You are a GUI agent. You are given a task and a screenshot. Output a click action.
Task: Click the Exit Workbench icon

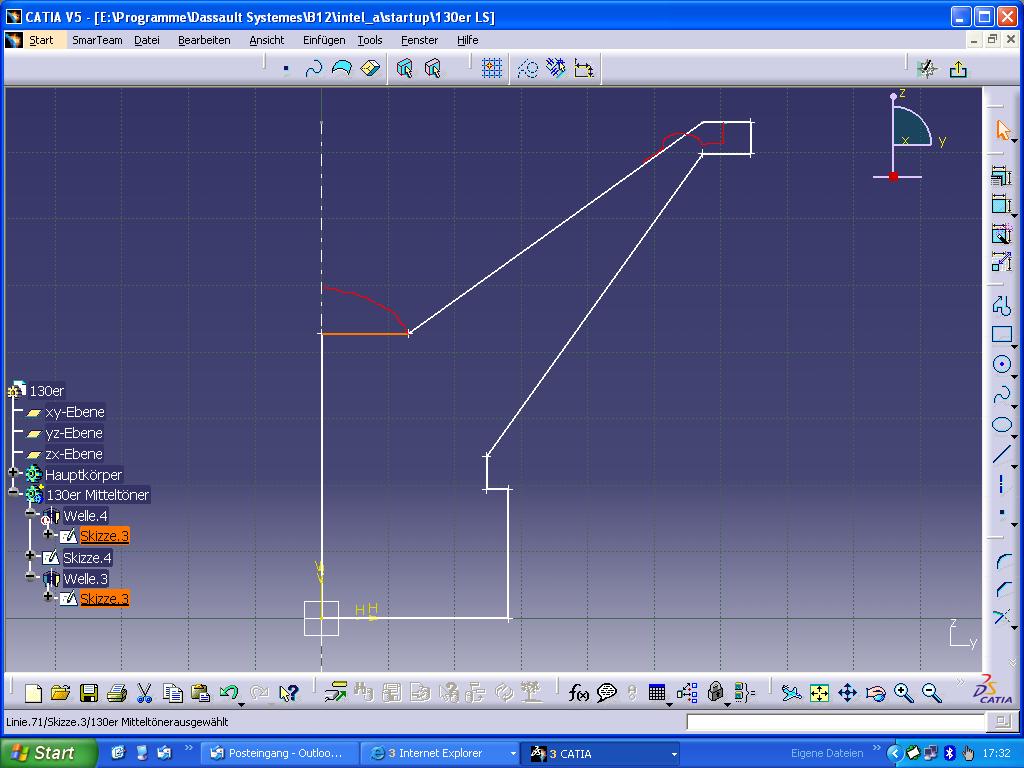(958, 69)
